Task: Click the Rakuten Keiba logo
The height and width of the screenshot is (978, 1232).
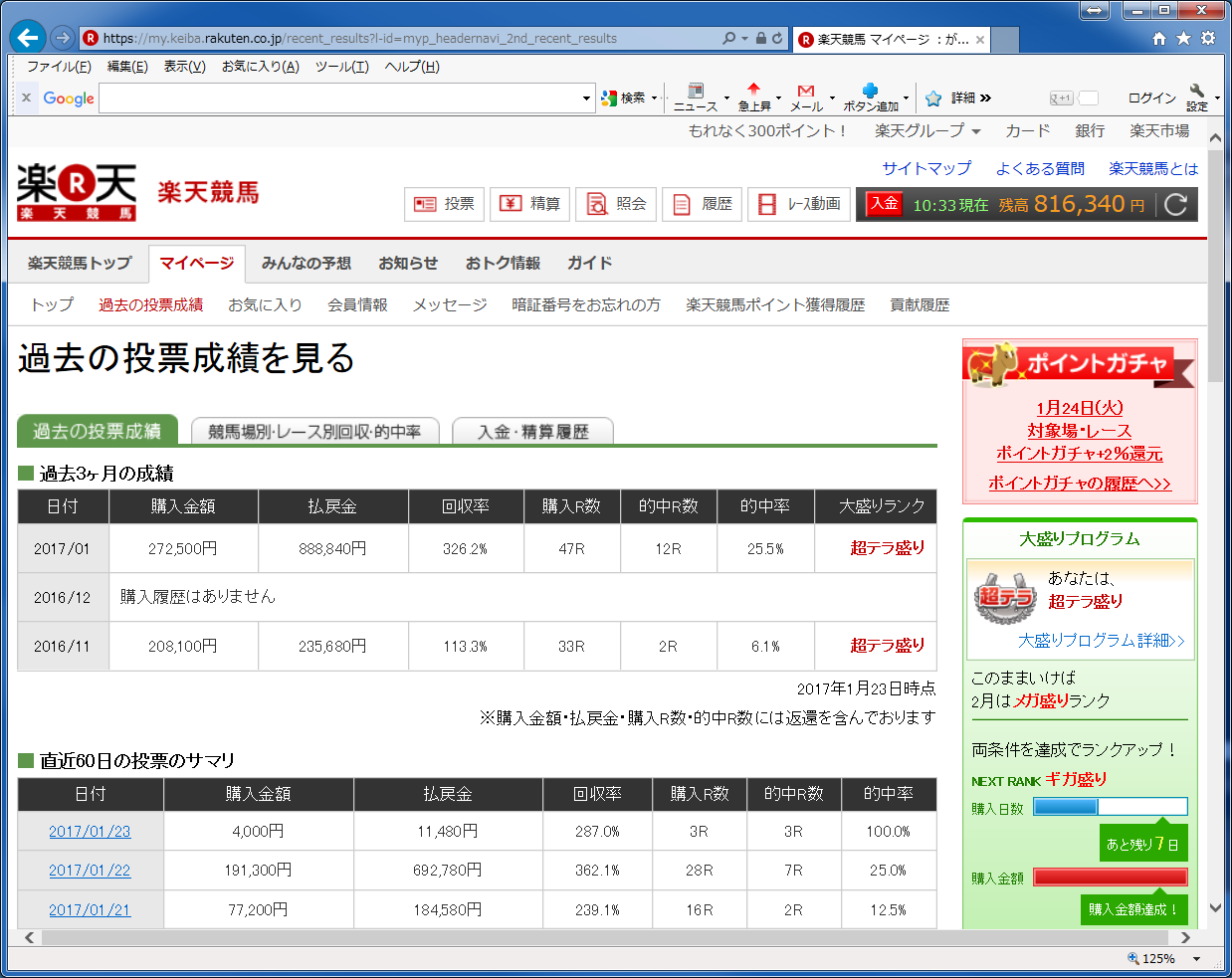Action: click(x=77, y=192)
